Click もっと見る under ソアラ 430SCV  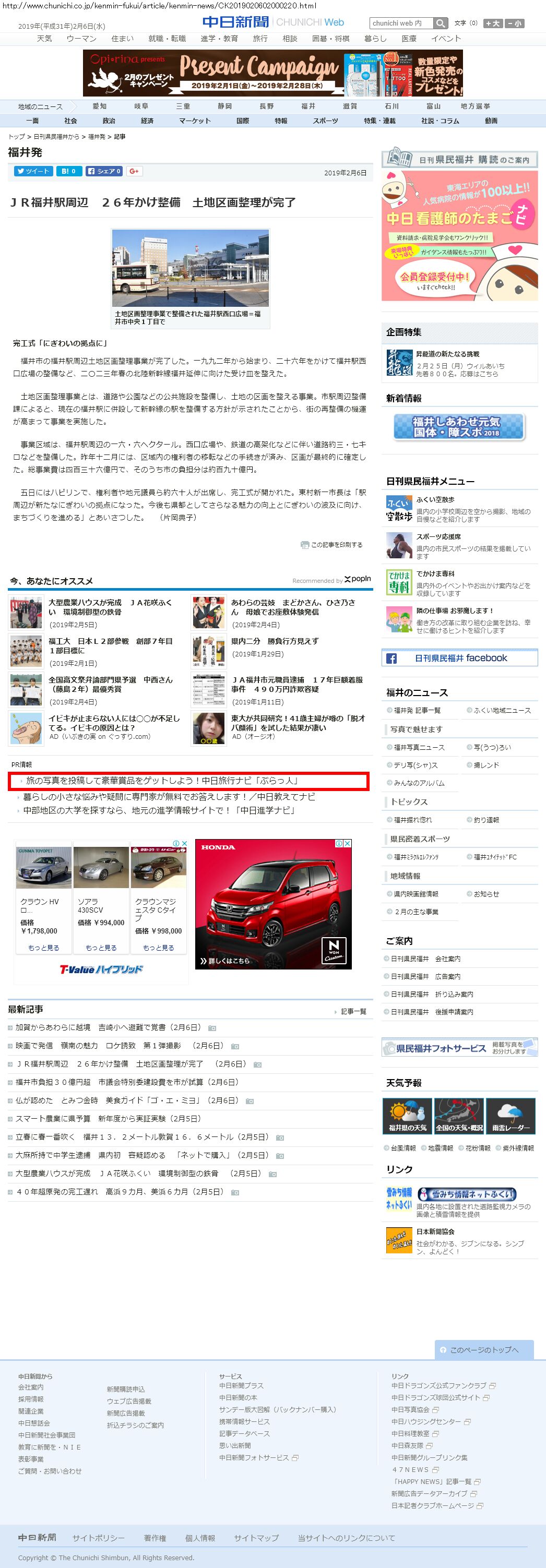click(x=101, y=948)
